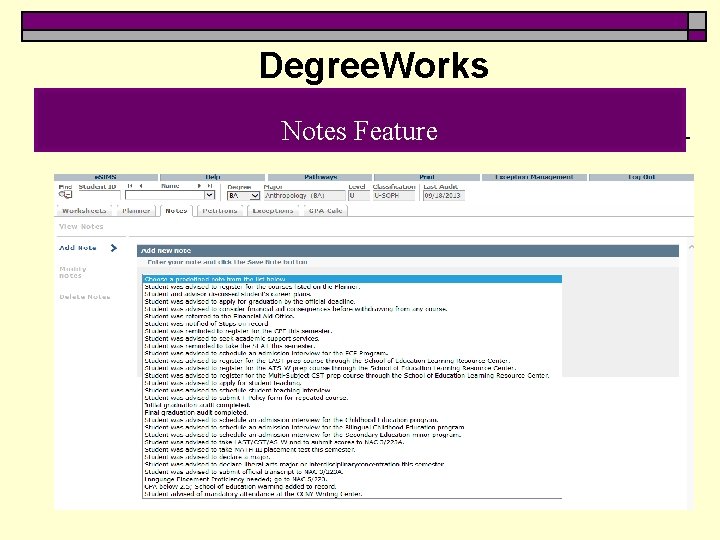Click scroll-up arrow of the notes panel
This screenshot has height=540, width=720.
tap(691, 247)
